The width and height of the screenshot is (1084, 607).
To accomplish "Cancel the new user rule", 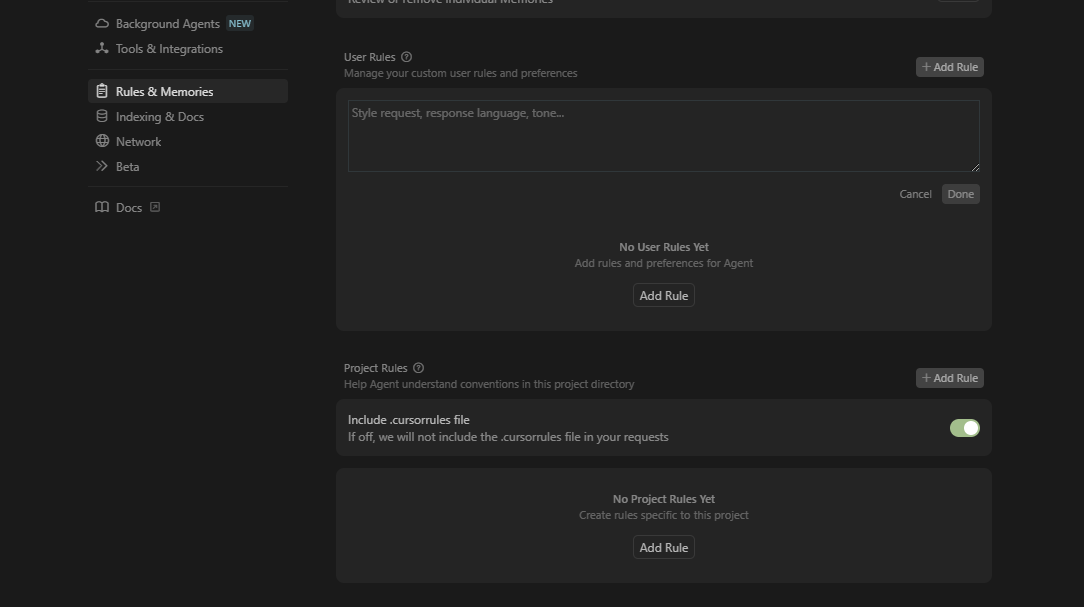I will (x=915, y=194).
